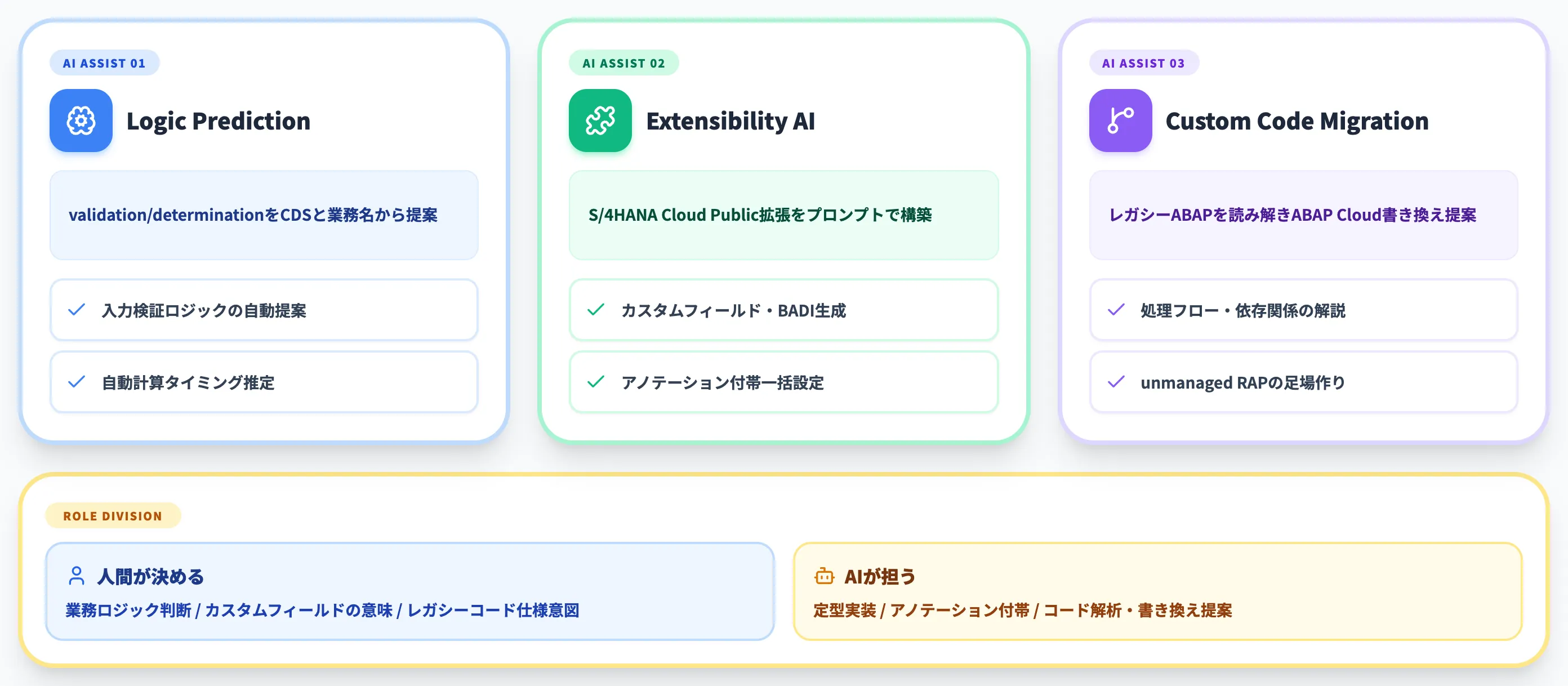The height and width of the screenshot is (686, 1568).
Task: Select the カスタムフィールド・BADI生成 item
Action: pyautogui.click(x=784, y=310)
